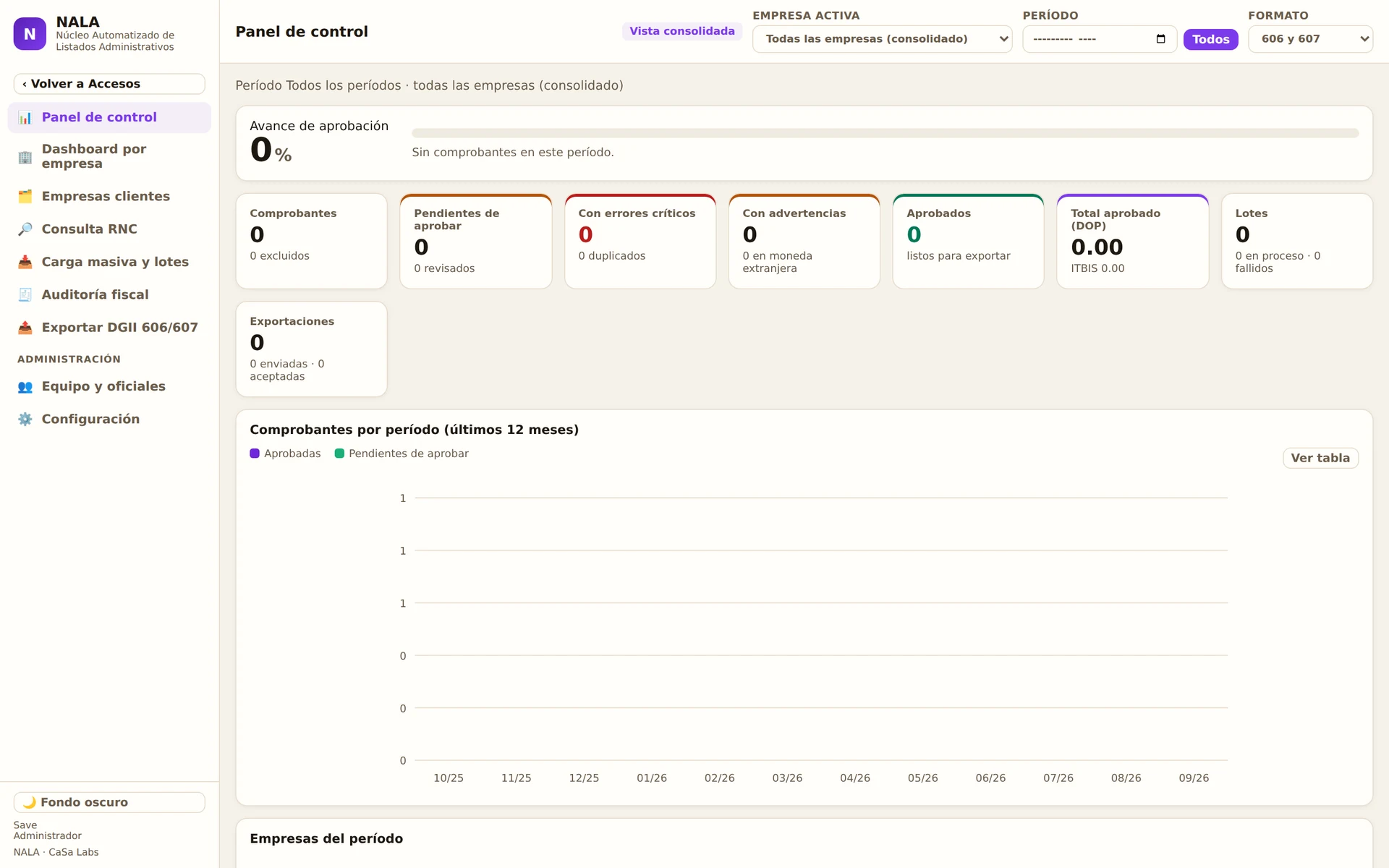Open Empresas clientes menu item
1389x868 pixels.
tap(109, 196)
